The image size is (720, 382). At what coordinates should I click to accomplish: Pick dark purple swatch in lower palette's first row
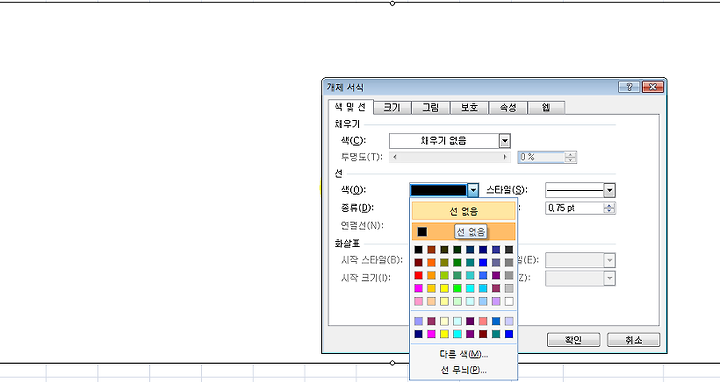(470, 321)
